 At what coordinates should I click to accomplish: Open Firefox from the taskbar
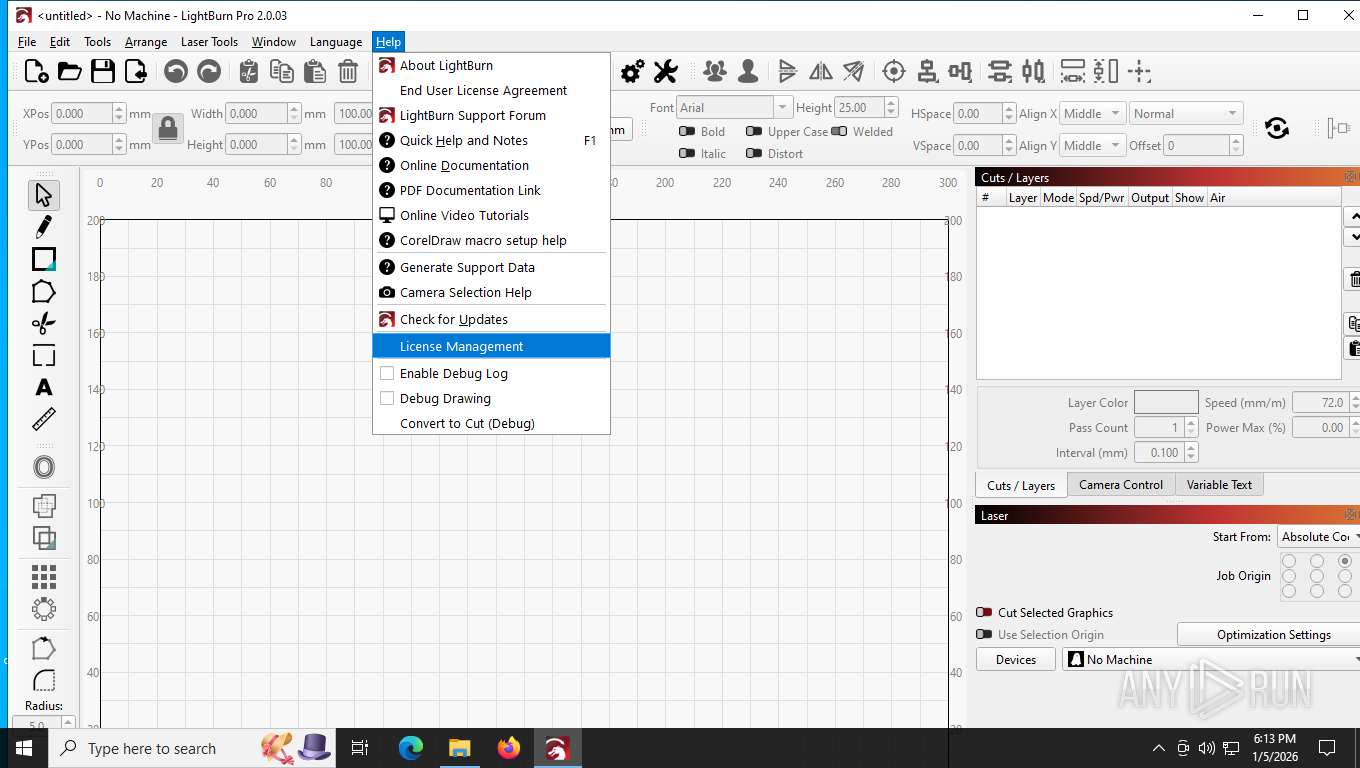(x=509, y=747)
